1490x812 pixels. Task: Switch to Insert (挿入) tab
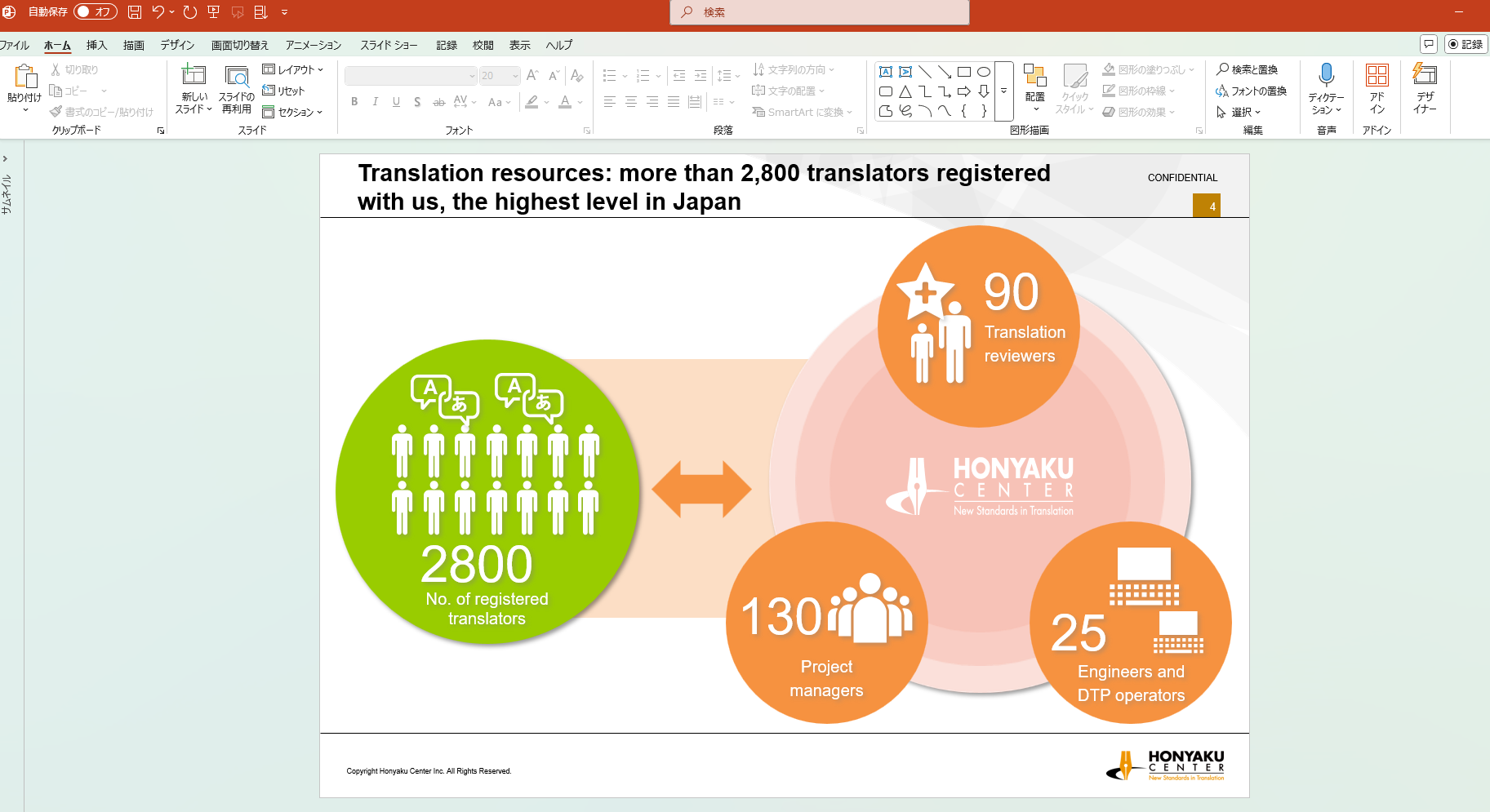(97, 45)
